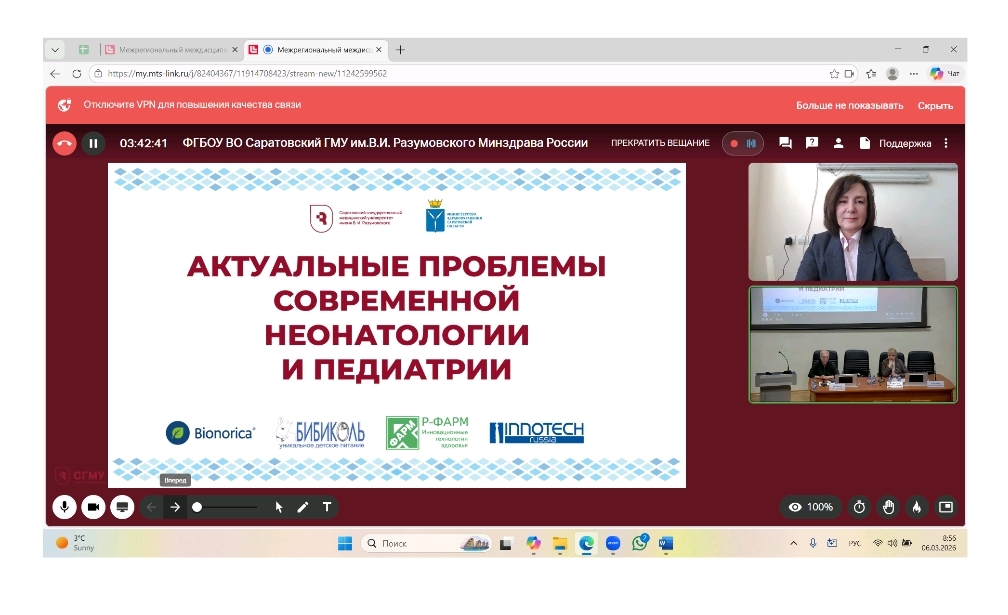
Task: Open the timer tool
Action: tap(858, 507)
